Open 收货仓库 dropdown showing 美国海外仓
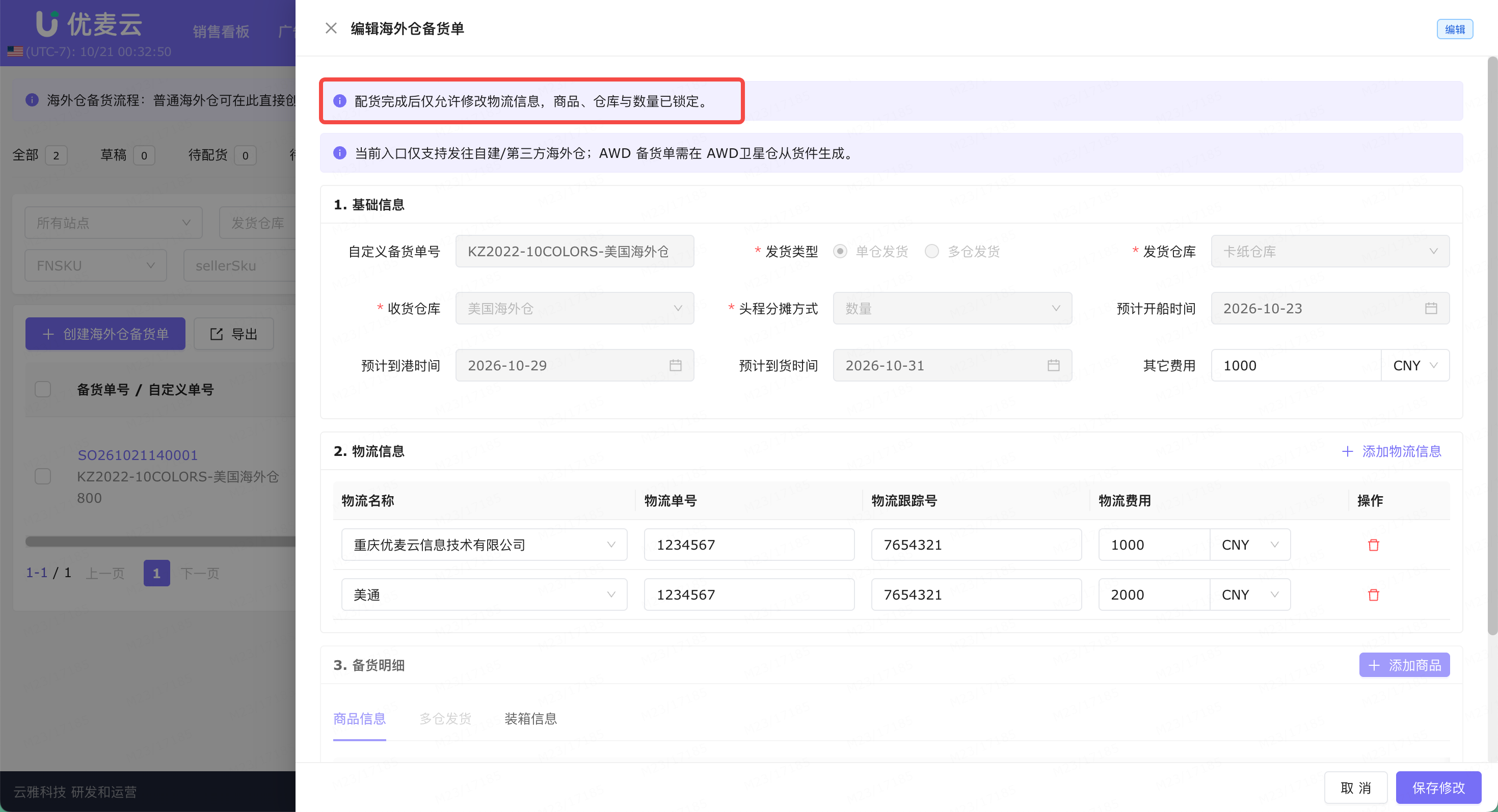Viewport: 1498px width, 812px height. pyautogui.click(x=575, y=308)
